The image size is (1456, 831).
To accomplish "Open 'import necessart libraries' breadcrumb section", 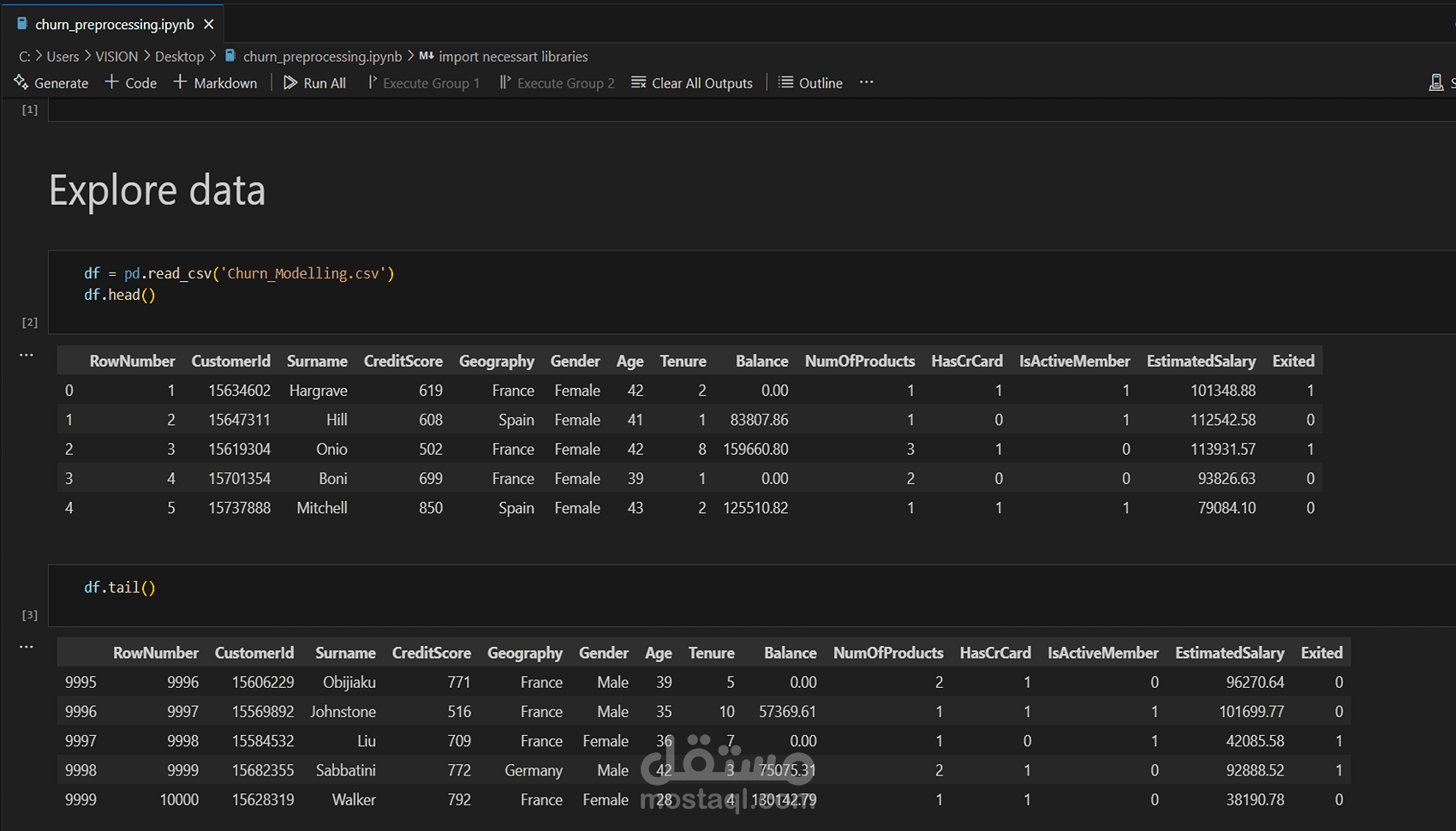I will (512, 57).
